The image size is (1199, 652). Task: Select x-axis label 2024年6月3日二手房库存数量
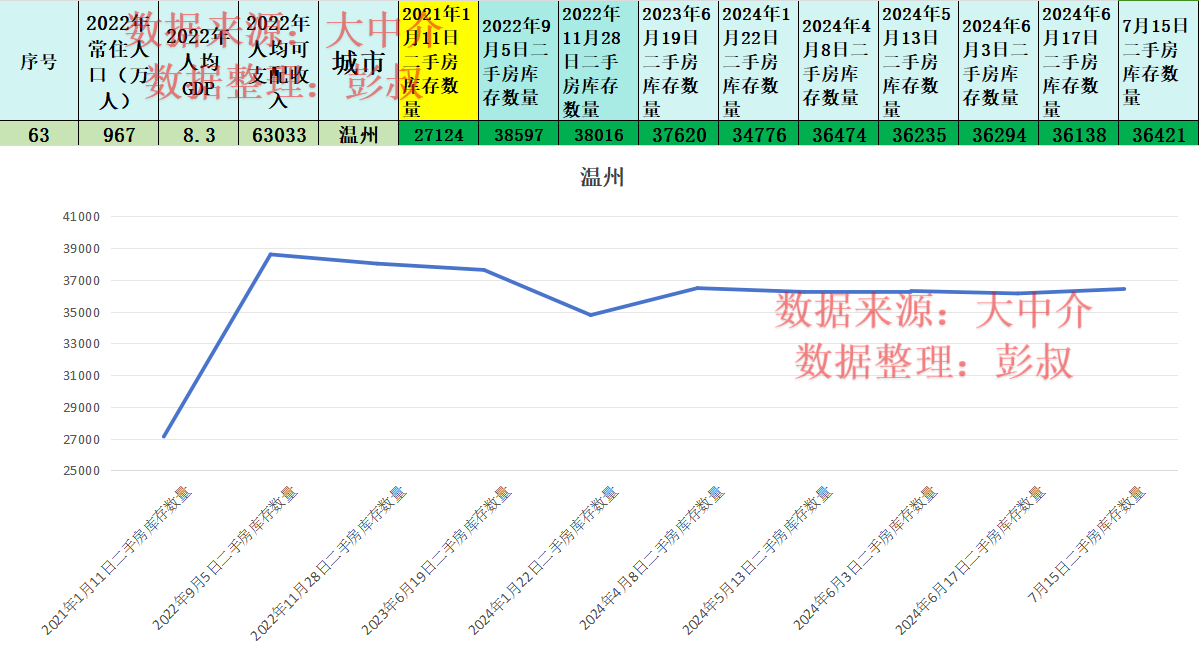tap(864, 558)
